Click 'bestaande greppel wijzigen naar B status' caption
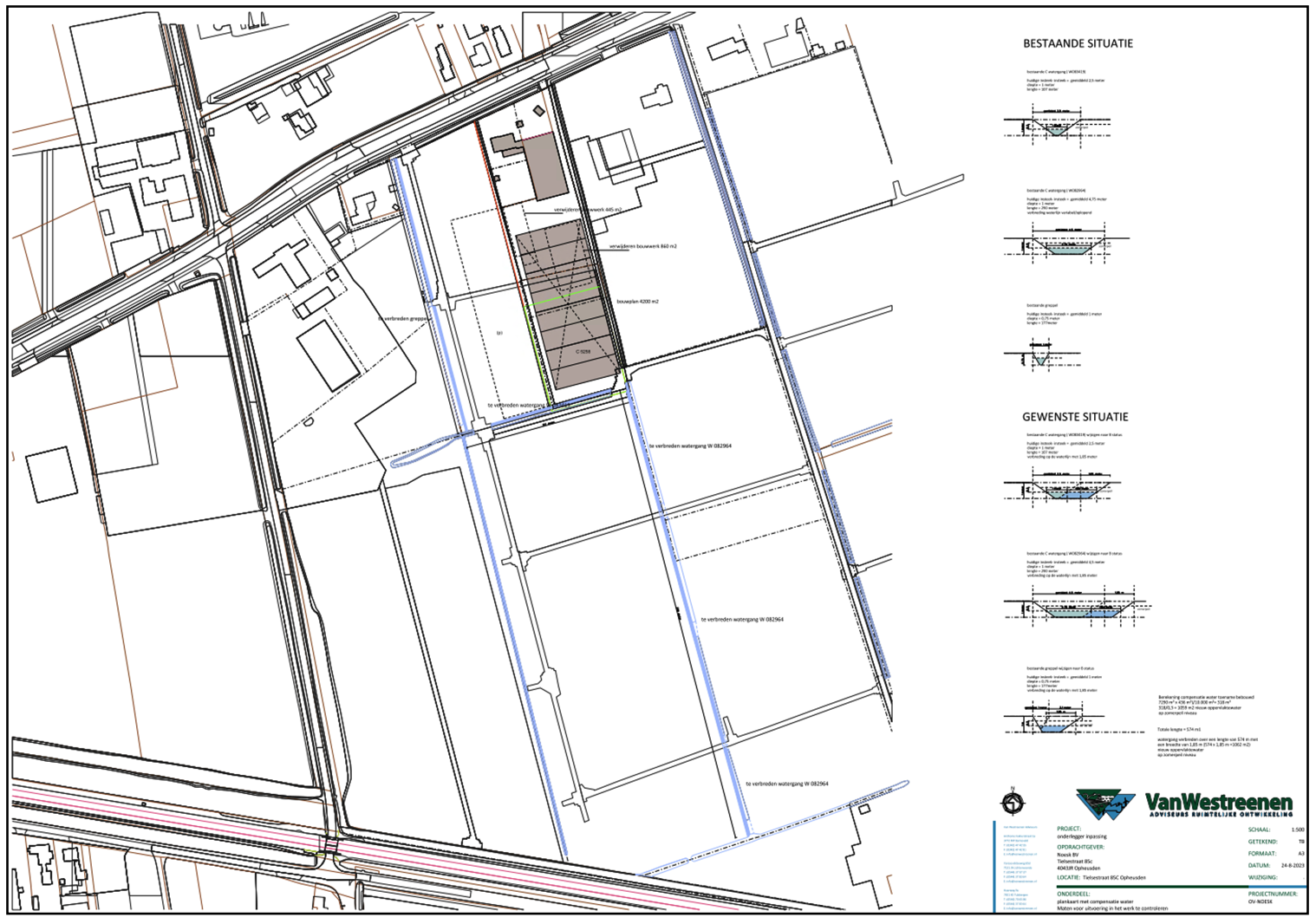 click(x=1061, y=668)
